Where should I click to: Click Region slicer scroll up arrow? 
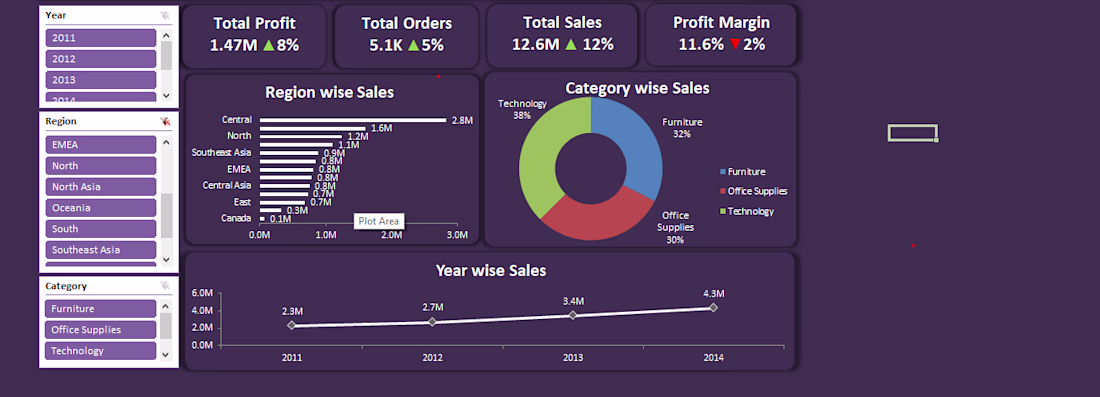coord(166,142)
